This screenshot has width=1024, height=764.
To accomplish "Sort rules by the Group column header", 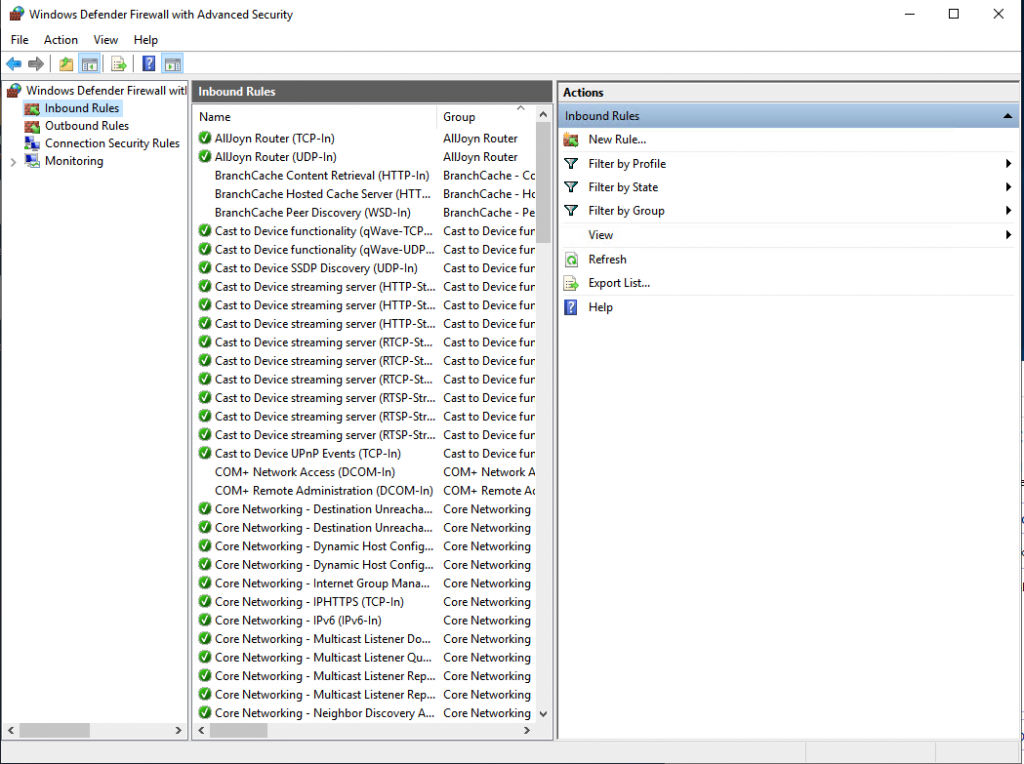I will (486, 117).
